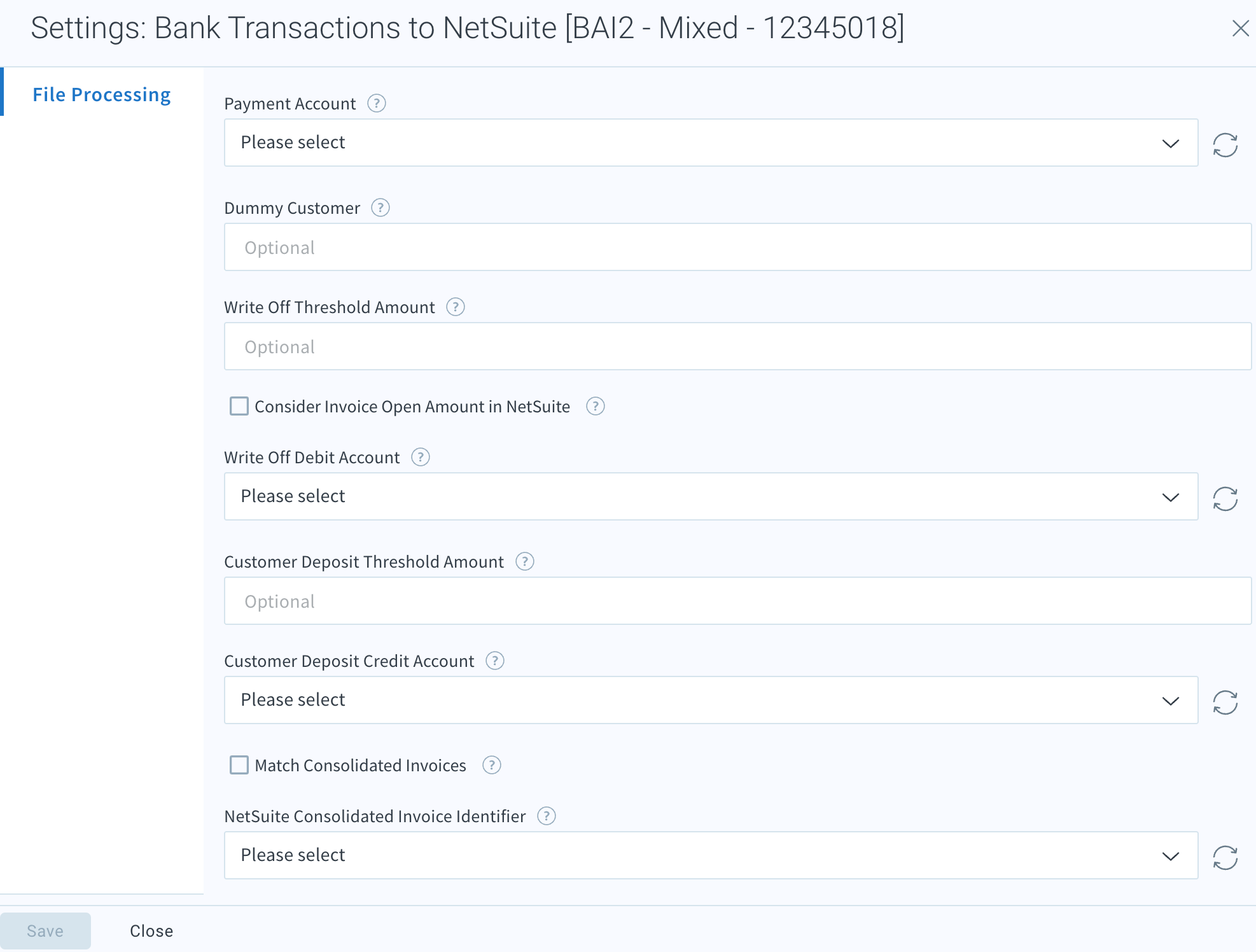Image resolution: width=1256 pixels, height=952 pixels.
Task: Refresh the Payment Account options
Action: (x=1225, y=144)
